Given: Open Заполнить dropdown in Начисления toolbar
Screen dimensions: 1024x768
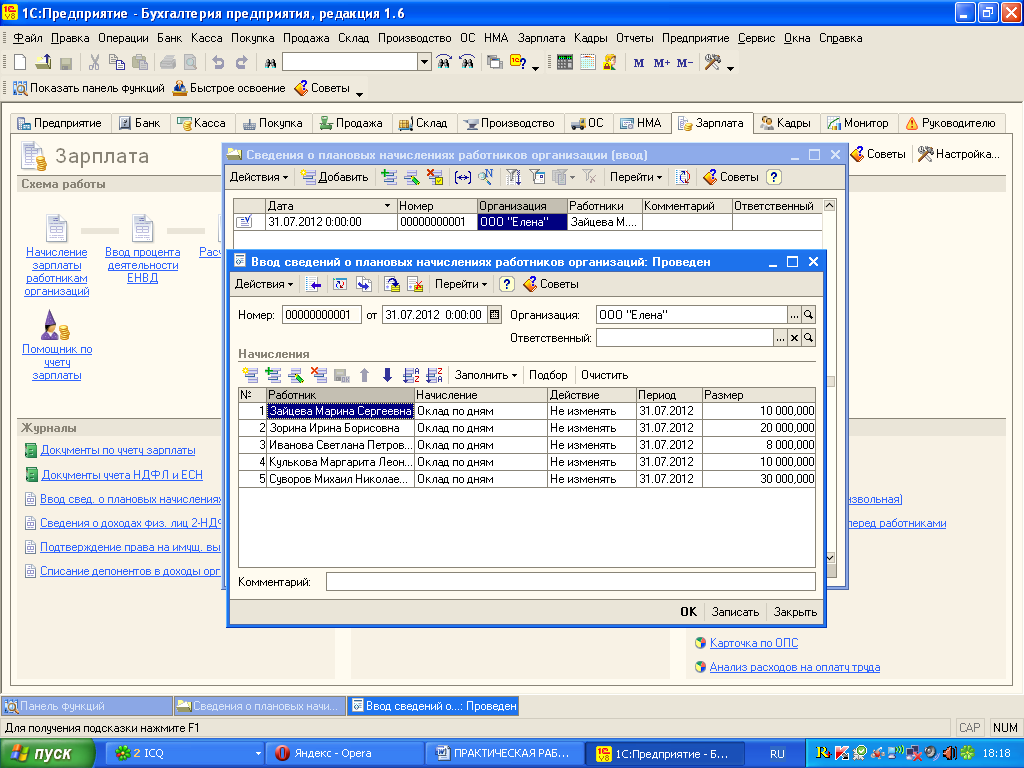Looking at the screenshot, I should click(x=486, y=375).
